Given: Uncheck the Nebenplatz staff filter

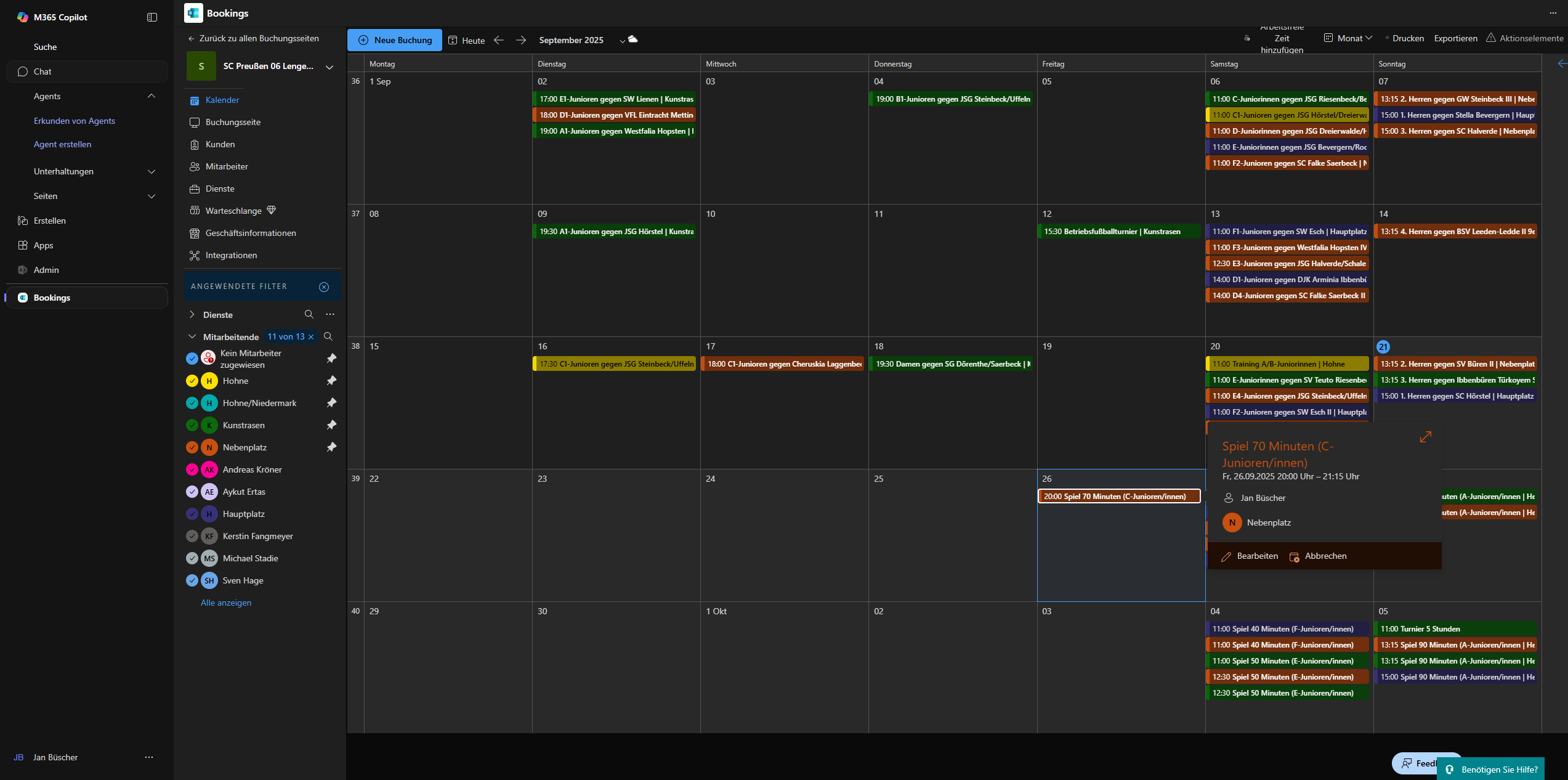Looking at the screenshot, I should (x=192, y=447).
